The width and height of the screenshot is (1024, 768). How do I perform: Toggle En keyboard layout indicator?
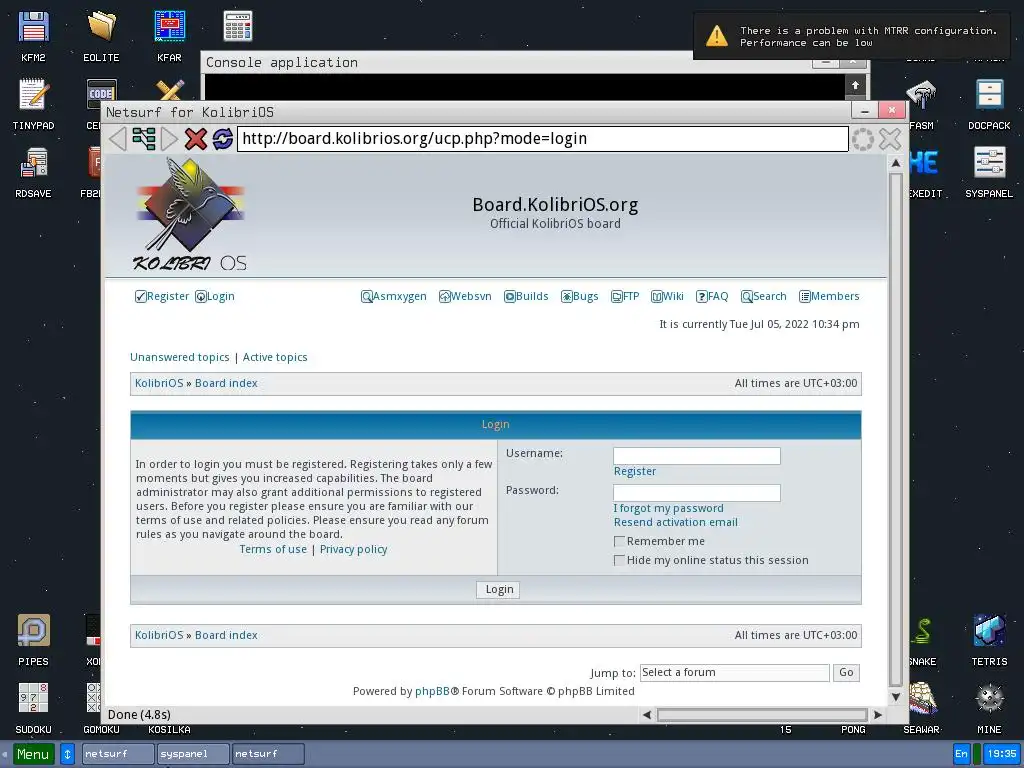[x=961, y=754]
